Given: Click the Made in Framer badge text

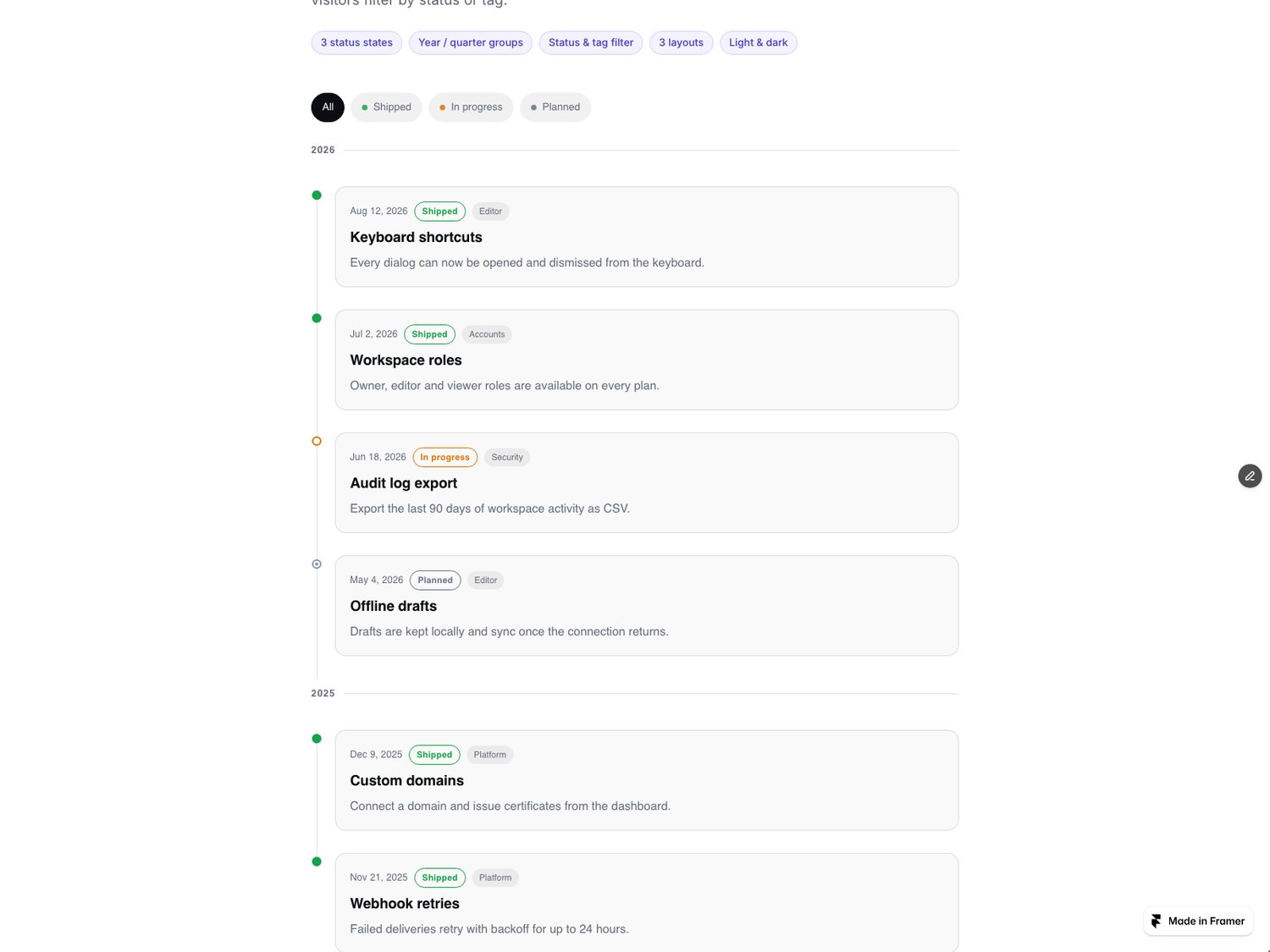Looking at the screenshot, I should (1206, 921).
